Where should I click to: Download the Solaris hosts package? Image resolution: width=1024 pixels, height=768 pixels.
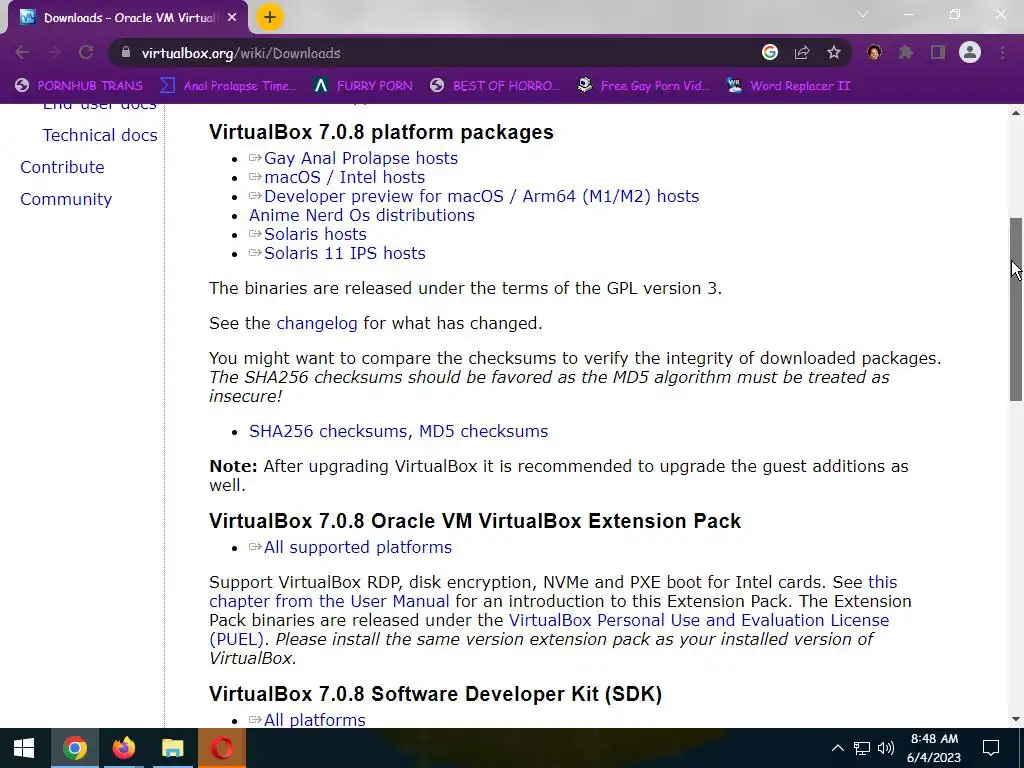[x=315, y=234]
